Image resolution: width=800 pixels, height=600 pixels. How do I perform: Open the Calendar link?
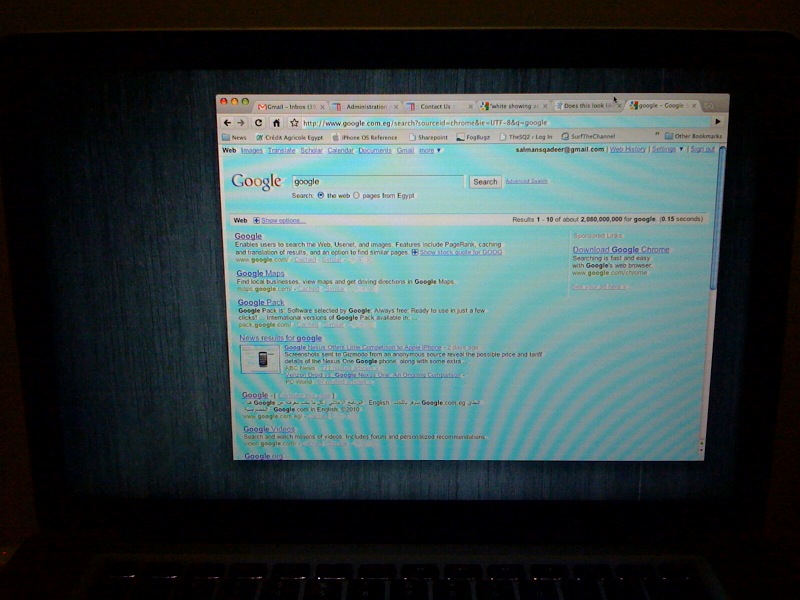click(x=340, y=151)
